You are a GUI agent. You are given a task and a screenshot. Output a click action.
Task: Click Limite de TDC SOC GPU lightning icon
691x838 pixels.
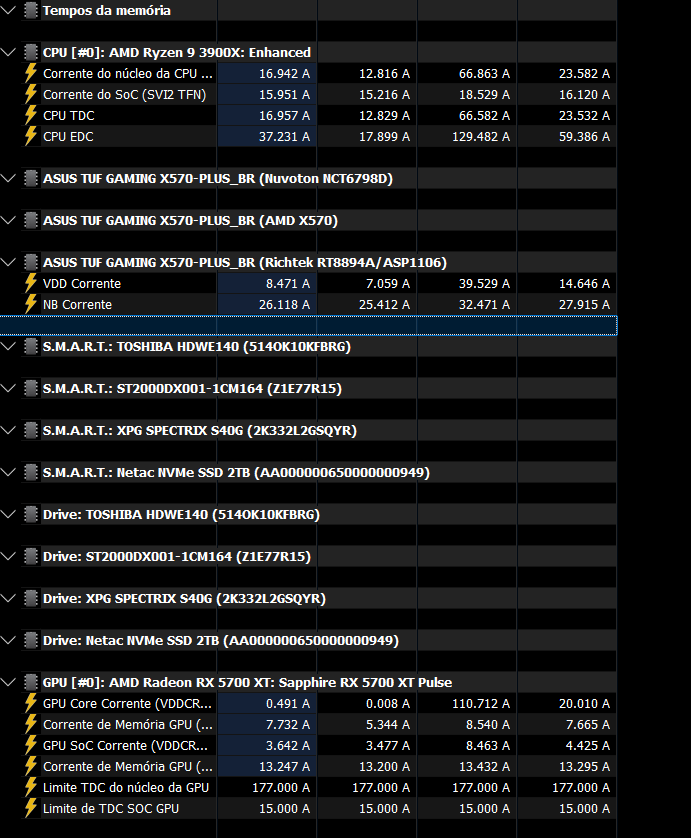click(x=31, y=809)
